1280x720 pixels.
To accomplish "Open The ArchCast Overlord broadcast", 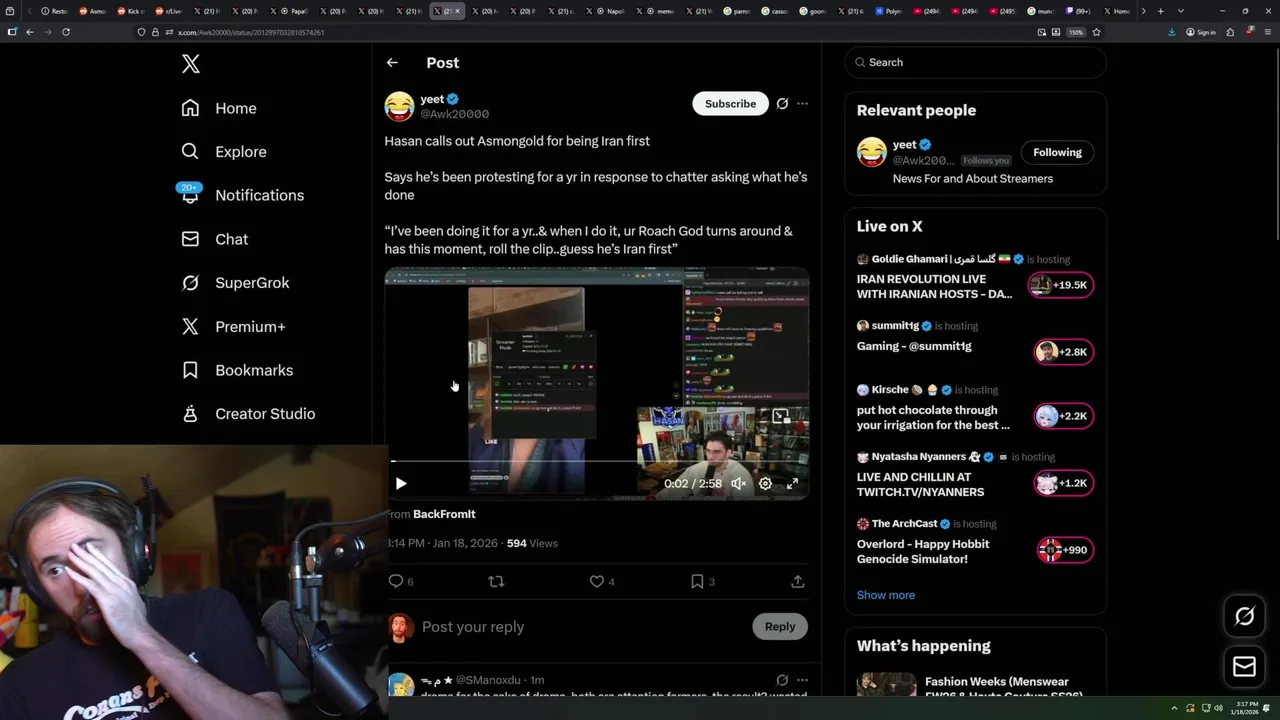I will click(x=923, y=551).
